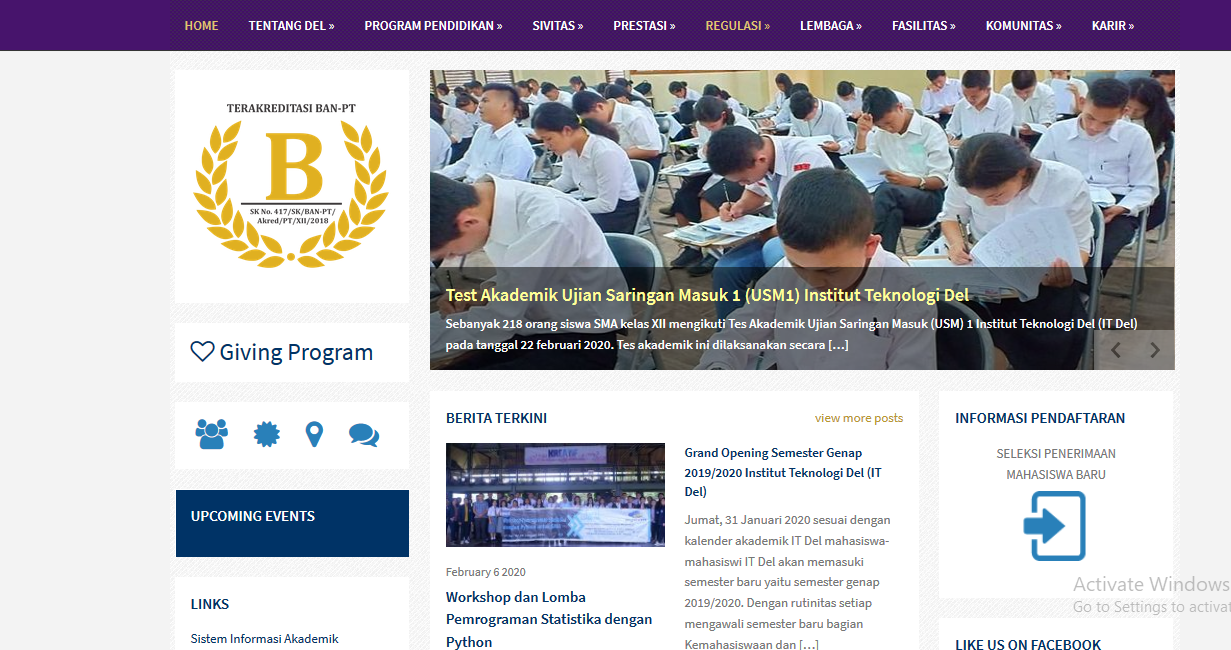Click TERAKREDITASI BAN-PT caption text
The width and height of the screenshot is (1231, 650).
(291, 108)
